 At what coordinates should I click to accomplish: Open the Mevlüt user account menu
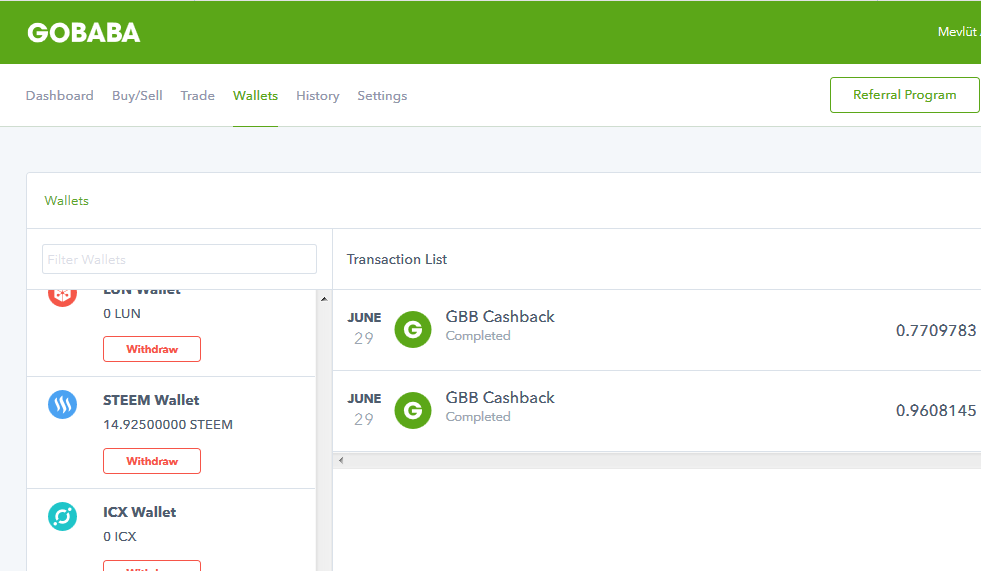coord(958,32)
